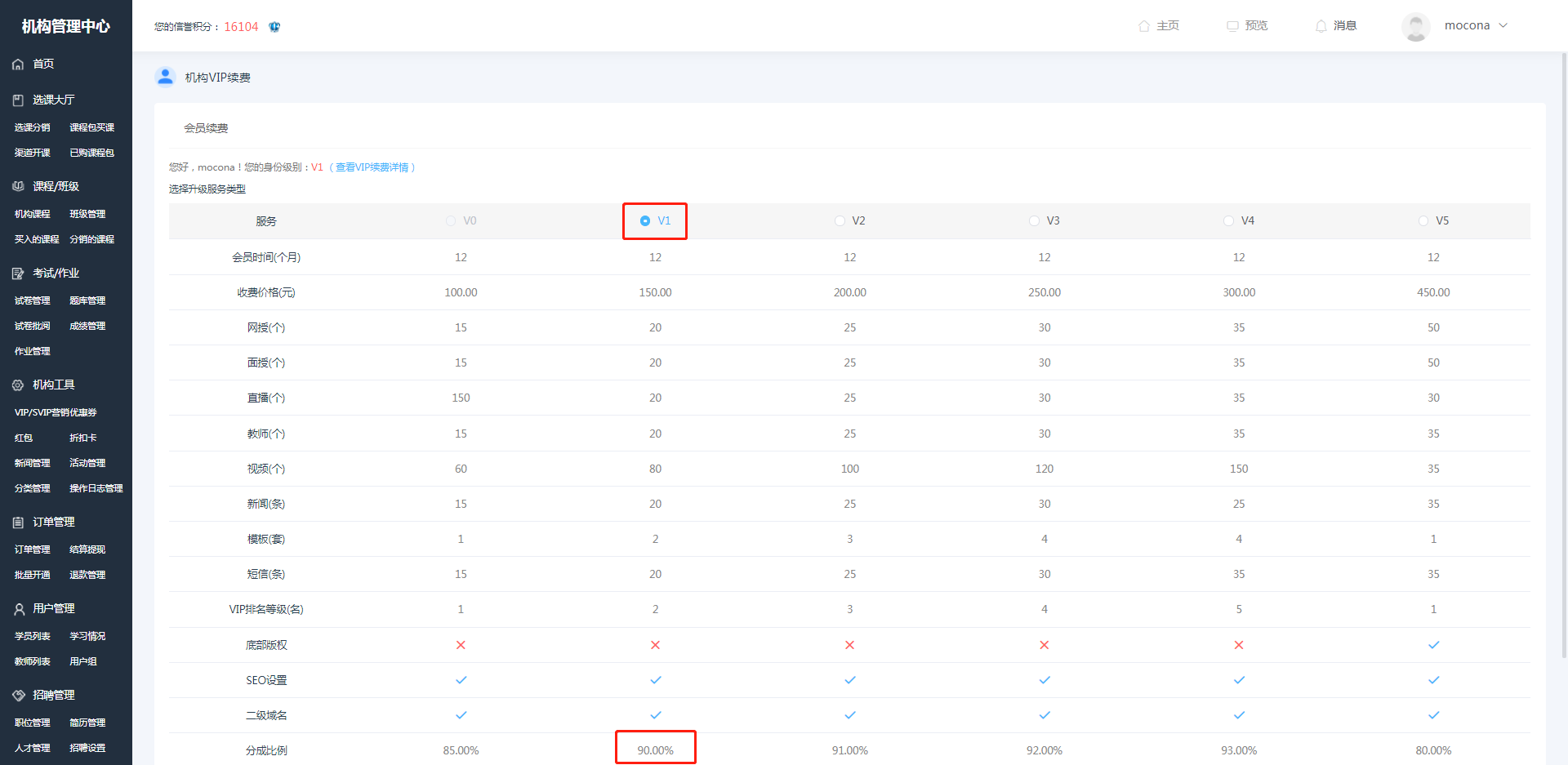The width and height of the screenshot is (1568, 765).
Task: Open 消息 notifications with the bell icon
Action: tap(1321, 26)
